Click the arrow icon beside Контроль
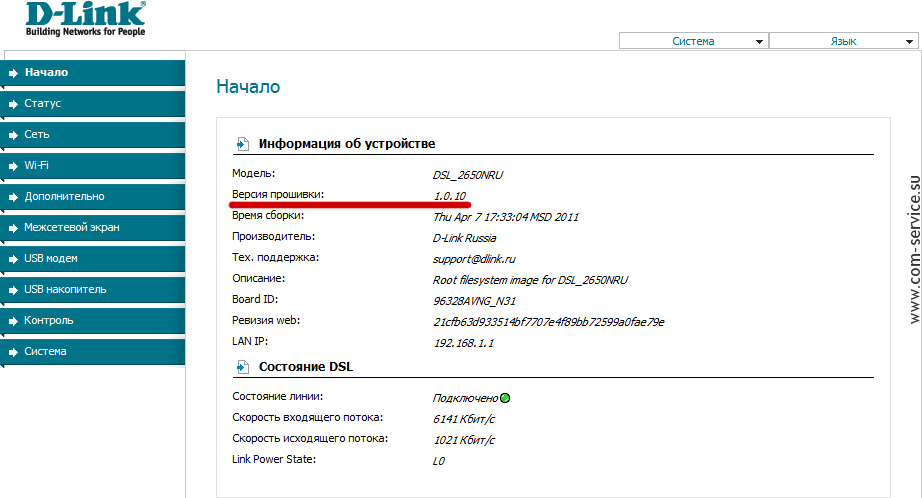The width and height of the screenshot is (922, 498). (x=13, y=321)
